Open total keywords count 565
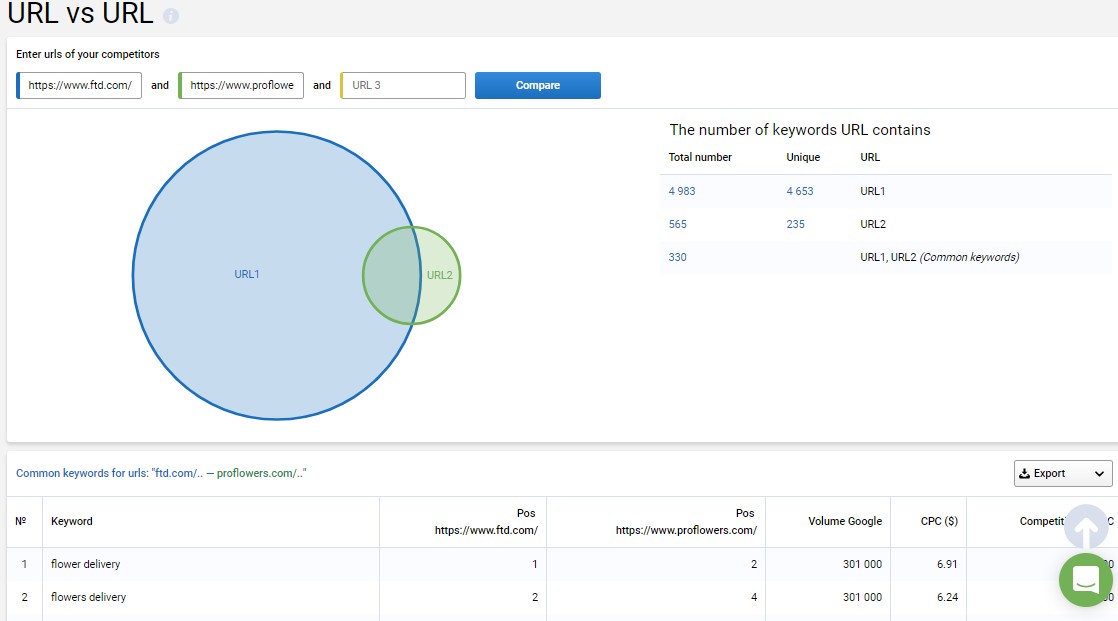The width and height of the screenshot is (1118, 621). (x=677, y=224)
